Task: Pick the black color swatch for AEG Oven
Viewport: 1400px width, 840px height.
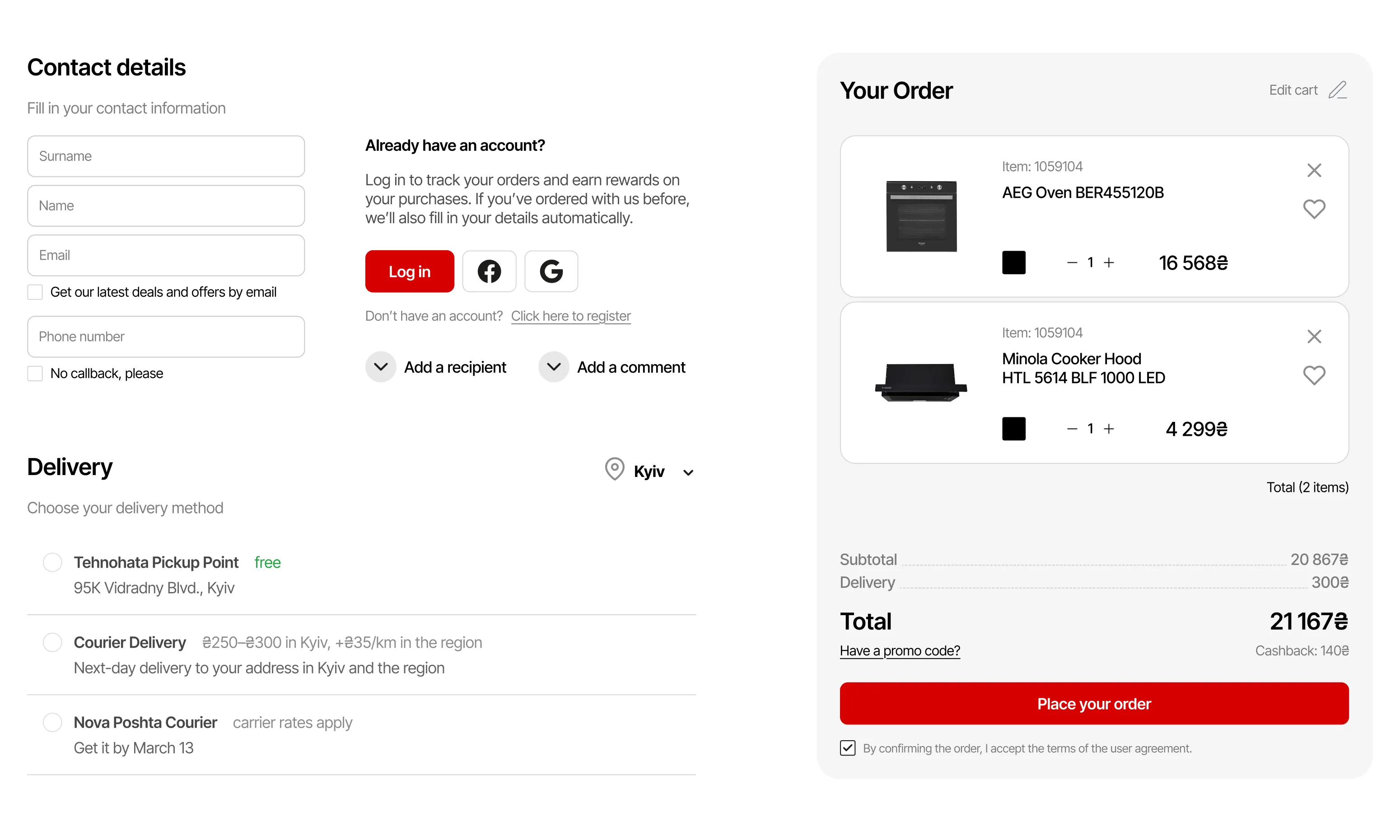Action: (1013, 263)
